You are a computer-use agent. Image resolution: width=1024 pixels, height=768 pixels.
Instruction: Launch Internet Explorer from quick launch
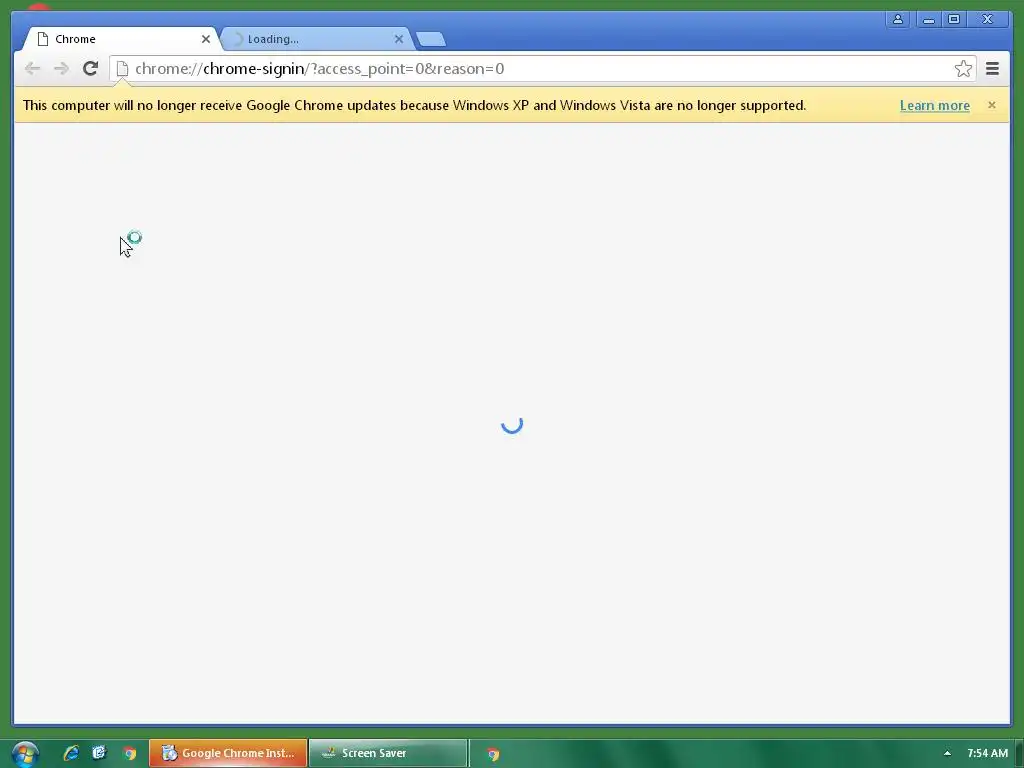click(71, 753)
